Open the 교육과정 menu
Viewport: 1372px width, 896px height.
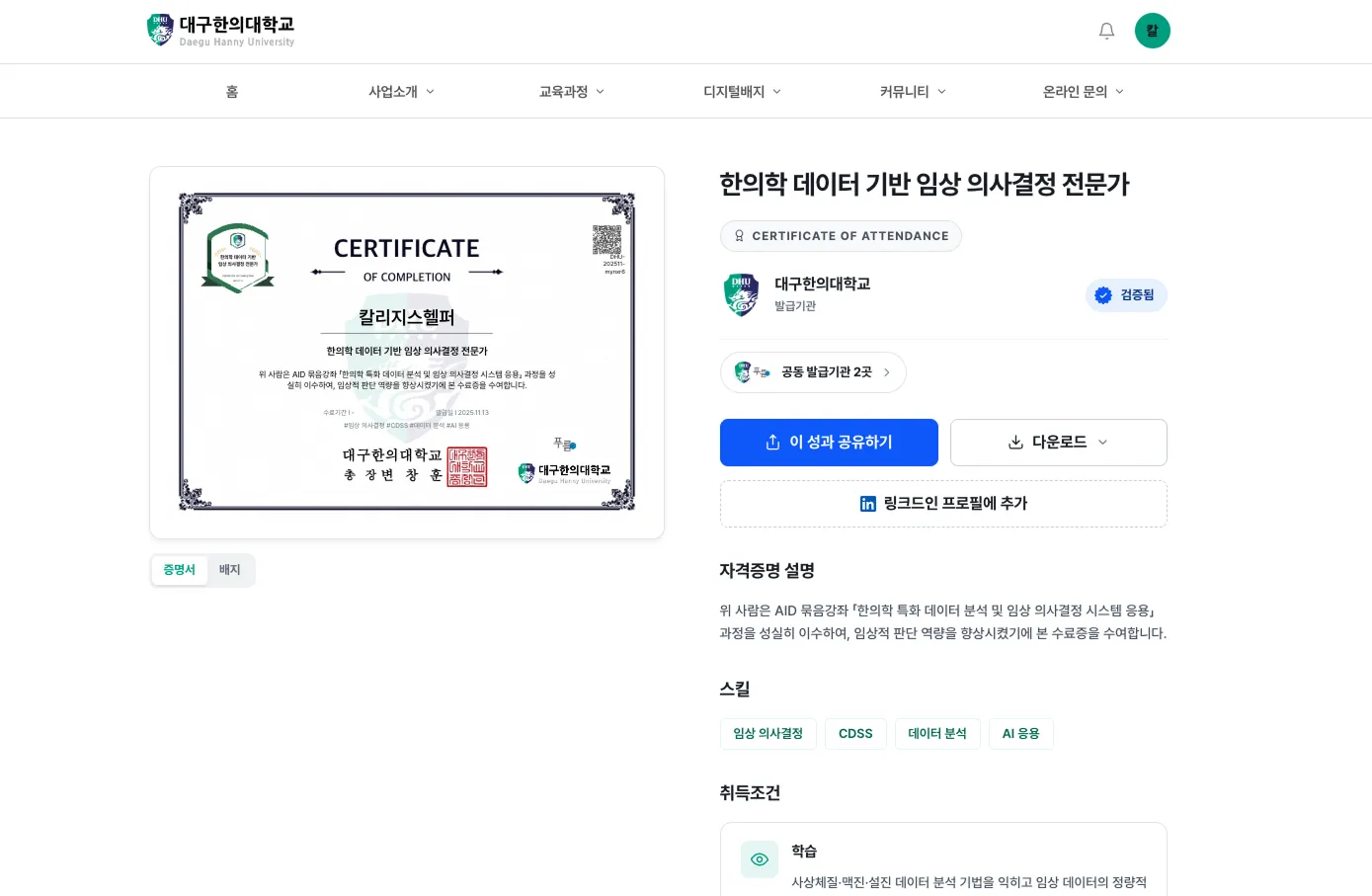pyautogui.click(x=571, y=92)
